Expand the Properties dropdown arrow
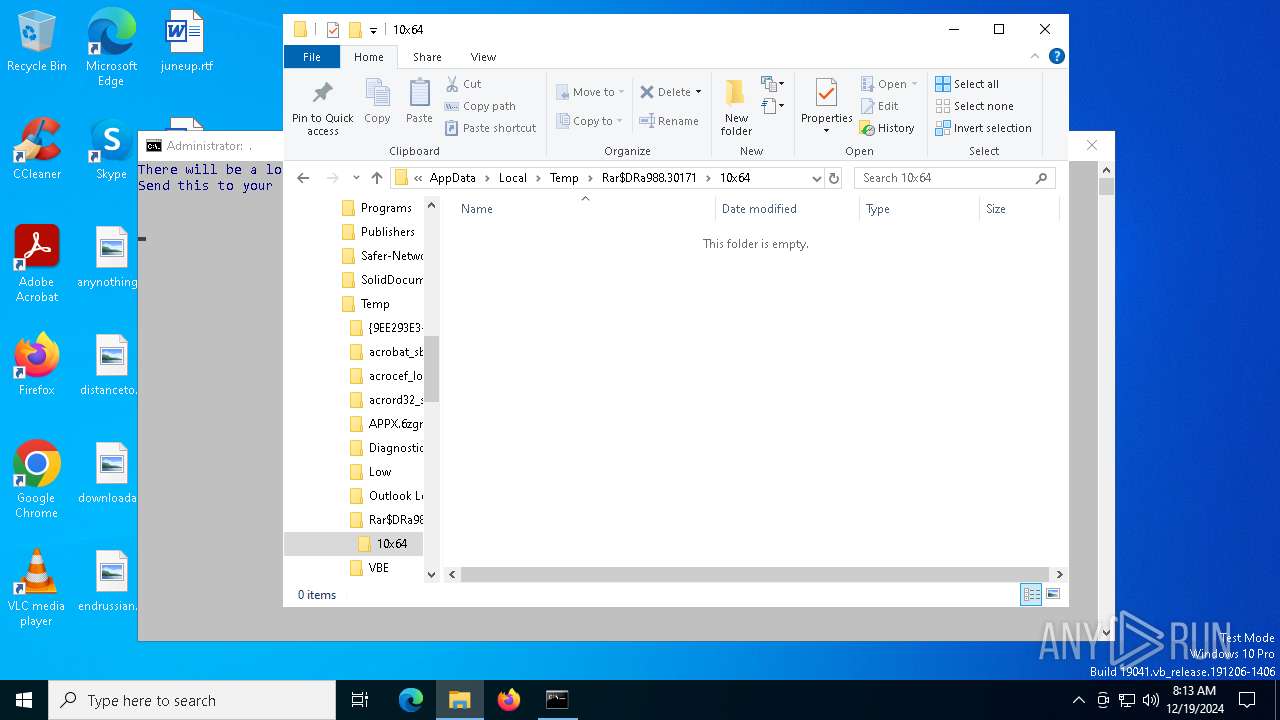Screen dimensions: 1280x720 click(826, 131)
